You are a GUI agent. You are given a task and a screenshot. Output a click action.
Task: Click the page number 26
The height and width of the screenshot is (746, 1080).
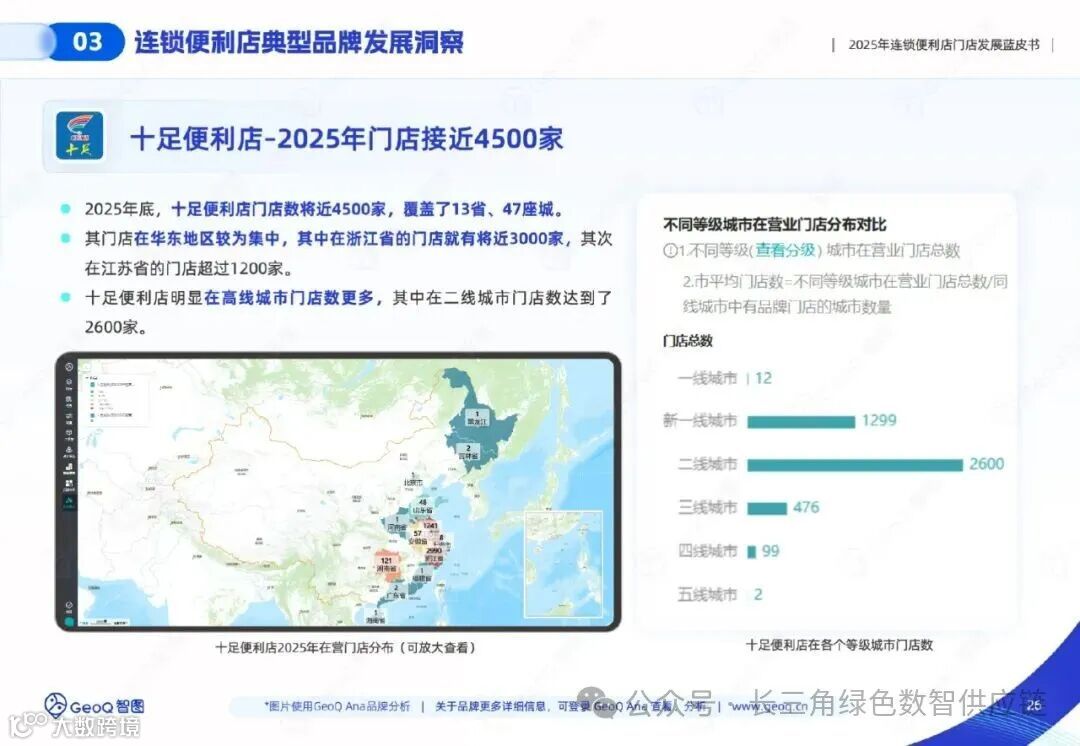[x=1033, y=705]
